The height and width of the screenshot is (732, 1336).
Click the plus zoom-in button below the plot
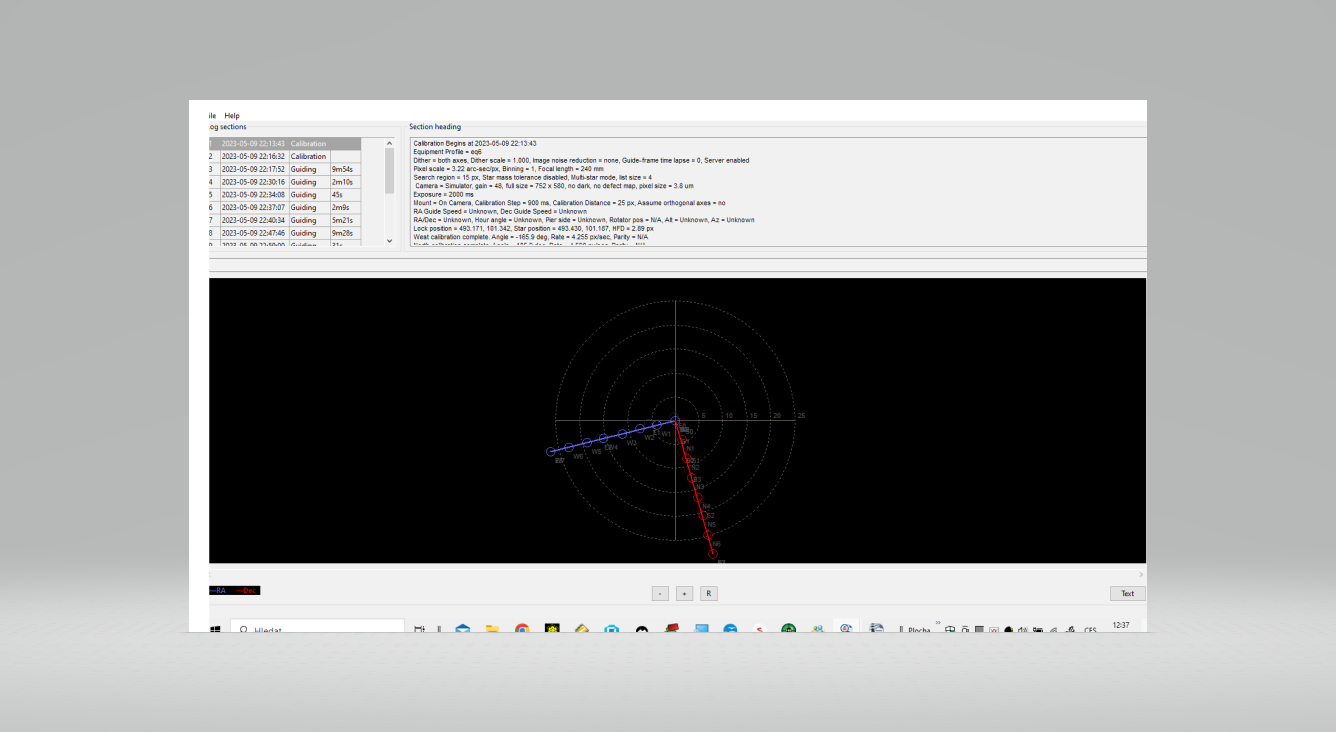(684, 593)
